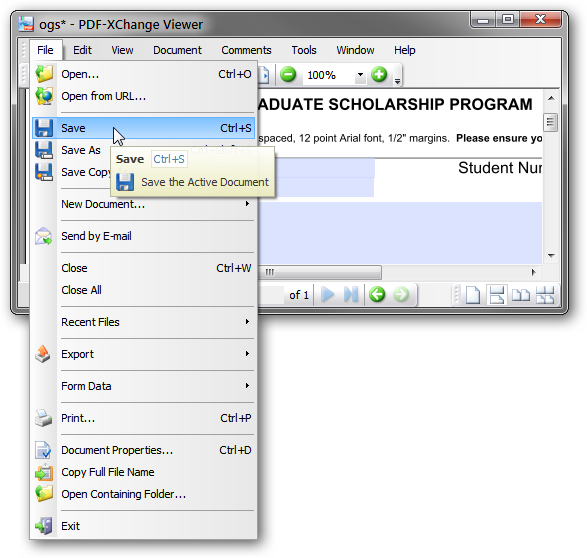Go to next view green forward arrow
This screenshot has height=558, width=587.
[401, 295]
